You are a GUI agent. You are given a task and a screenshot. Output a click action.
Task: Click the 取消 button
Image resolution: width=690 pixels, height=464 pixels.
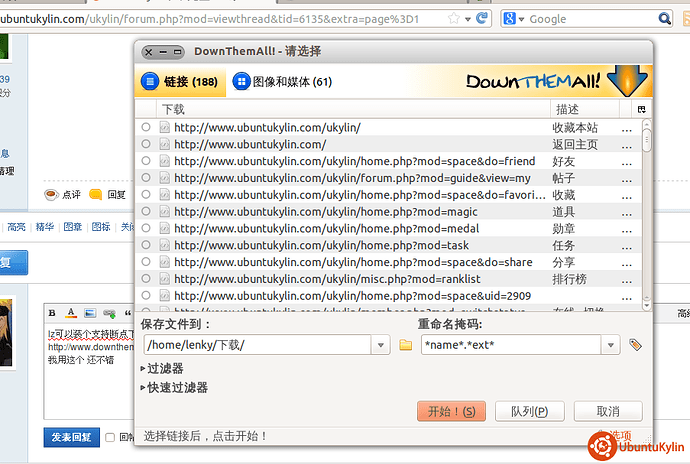click(x=608, y=411)
